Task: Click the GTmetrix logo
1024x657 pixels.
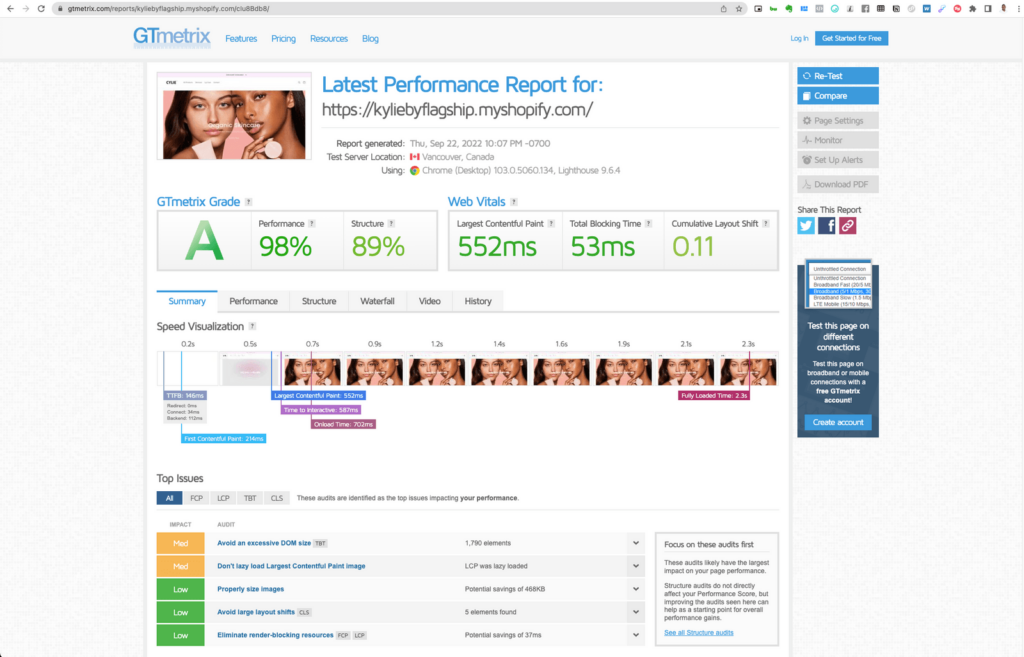Action: 172,38
